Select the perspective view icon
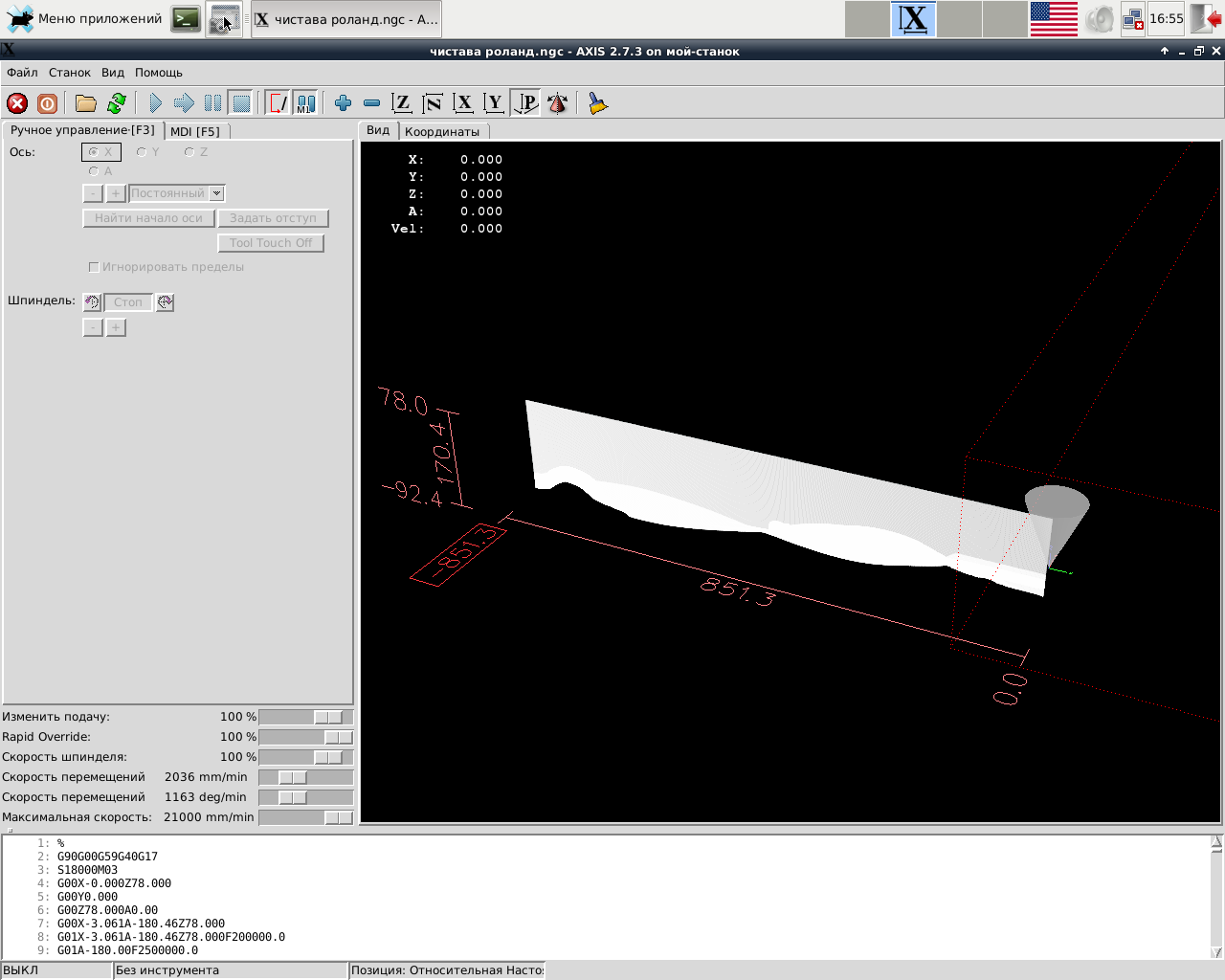 click(526, 103)
